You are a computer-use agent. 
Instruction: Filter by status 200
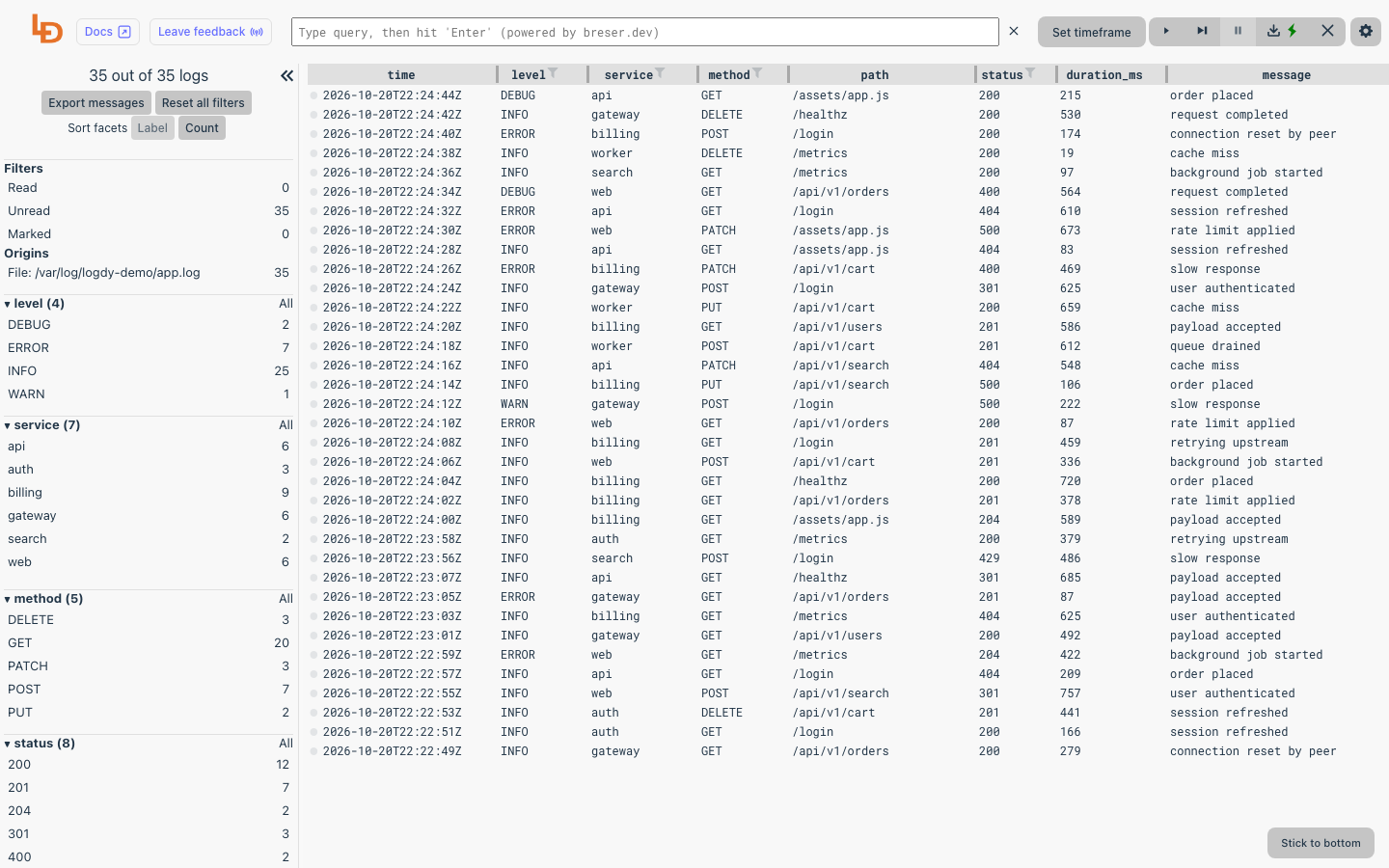click(x=149, y=765)
